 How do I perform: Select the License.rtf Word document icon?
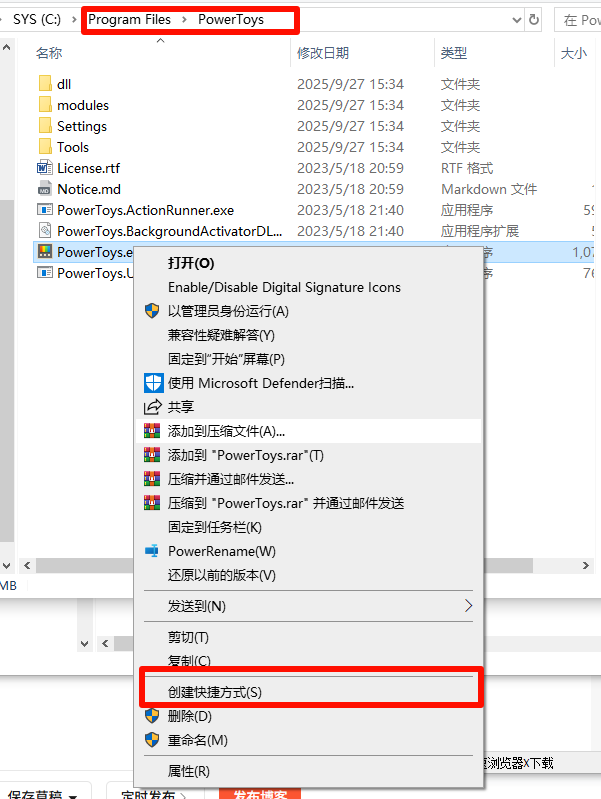pos(45,168)
